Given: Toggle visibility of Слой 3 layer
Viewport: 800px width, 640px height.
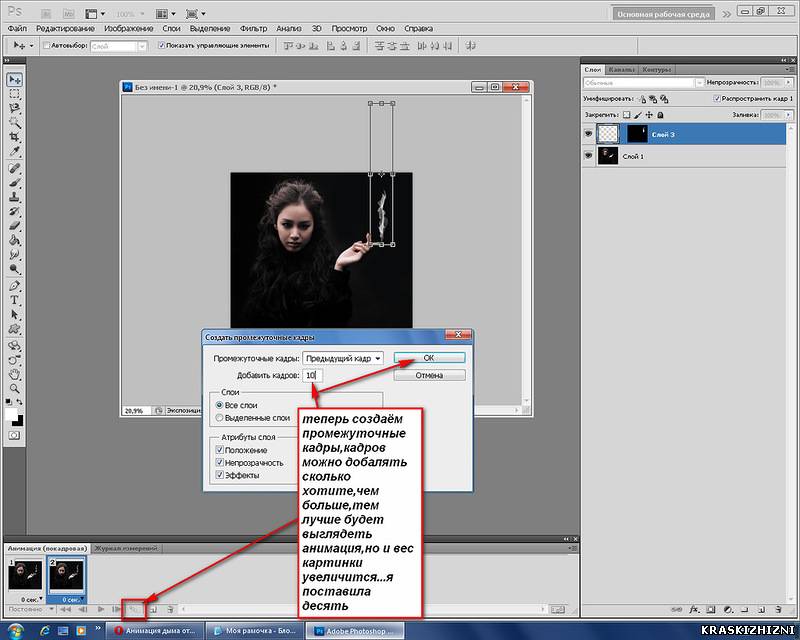Looking at the screenshot, I should [x=588, y=134].
